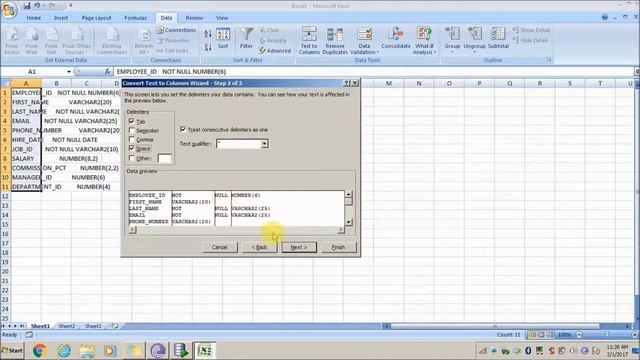Click data preview scroll right arrow
The image size is (640, 360).
(x=341, y=230)
